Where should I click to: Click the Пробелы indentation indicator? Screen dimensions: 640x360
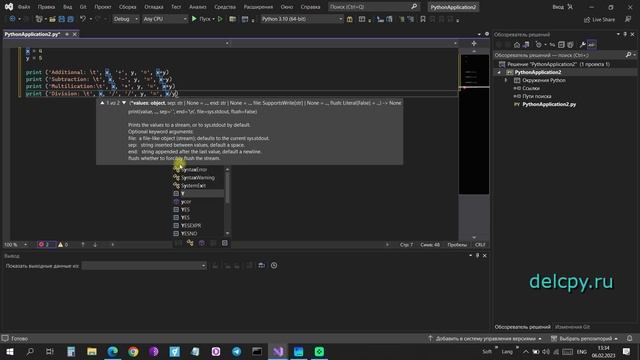[457, 244]
